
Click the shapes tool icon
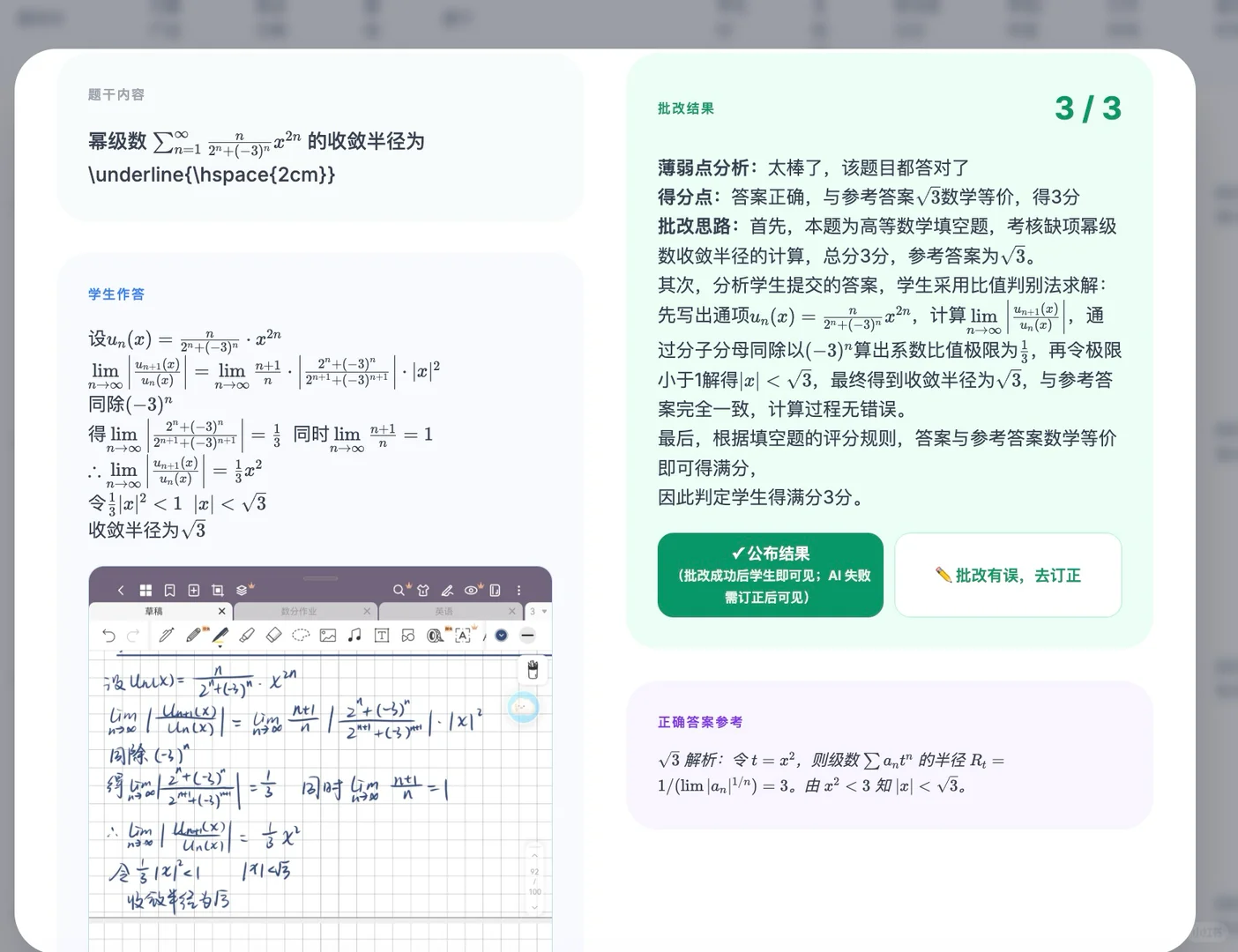pyautogui.click(x=407, y=635)
